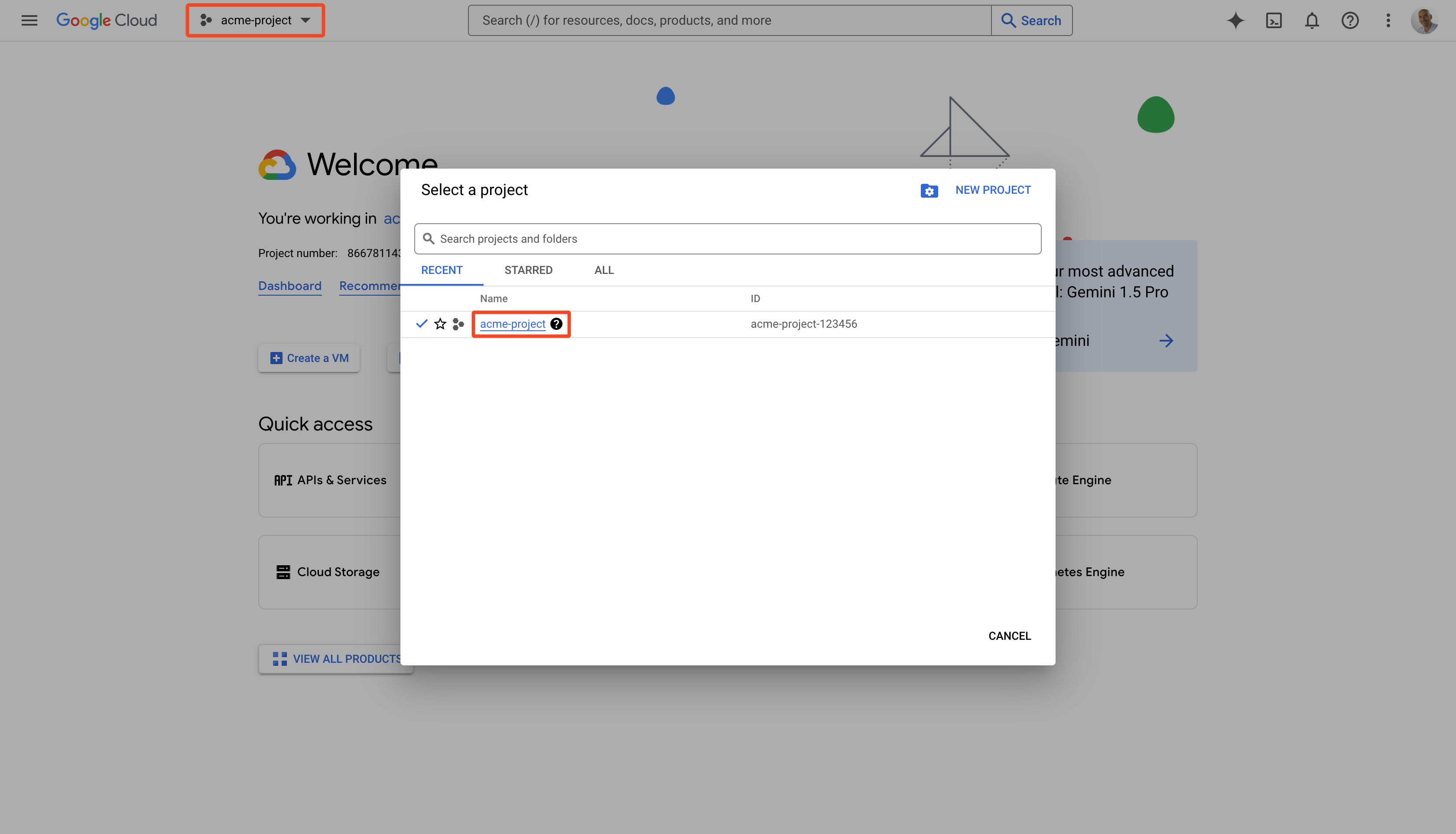The image size is (1456, 834).
Task: Open the user account avatar
Action: click(x=1424, y=21)
